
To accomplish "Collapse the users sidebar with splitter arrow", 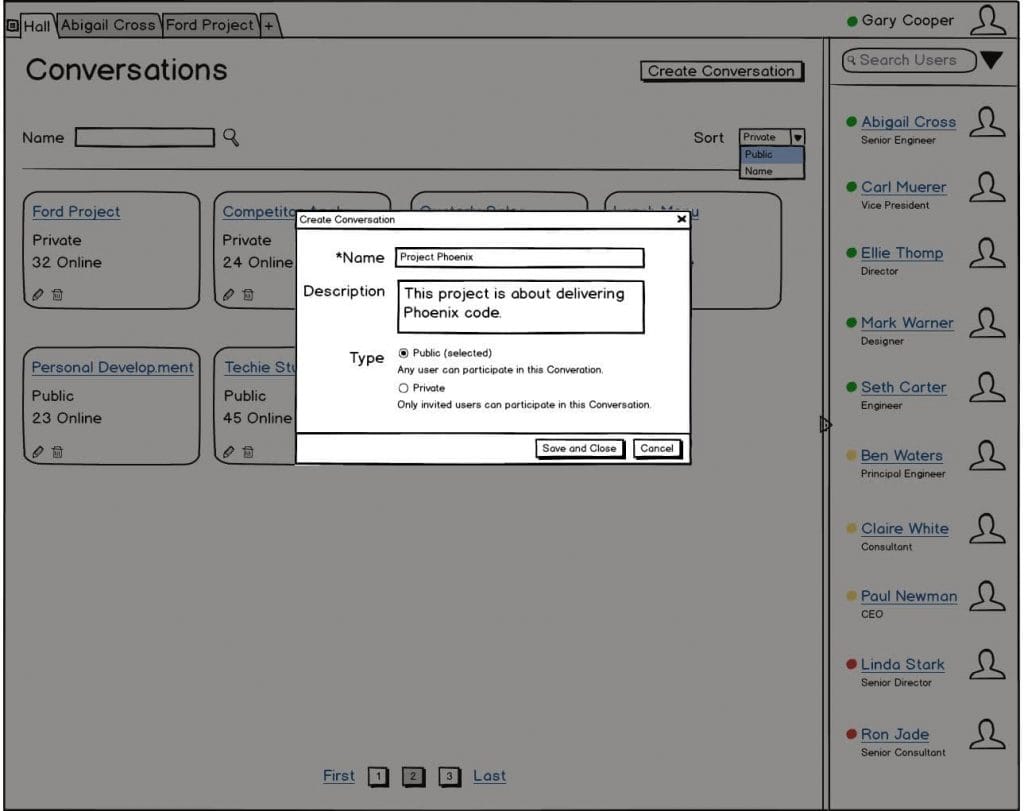I will pos(825,424).
